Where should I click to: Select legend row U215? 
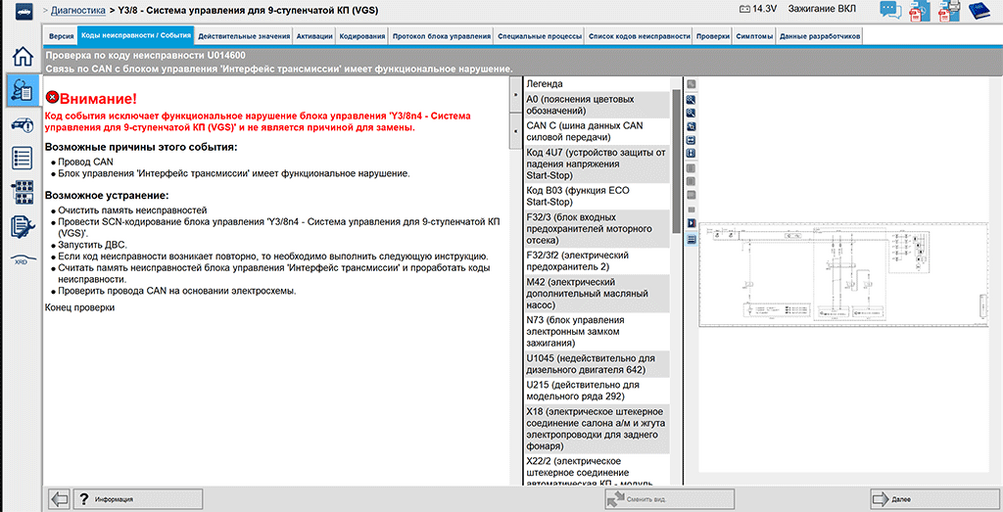coord(597,390)
